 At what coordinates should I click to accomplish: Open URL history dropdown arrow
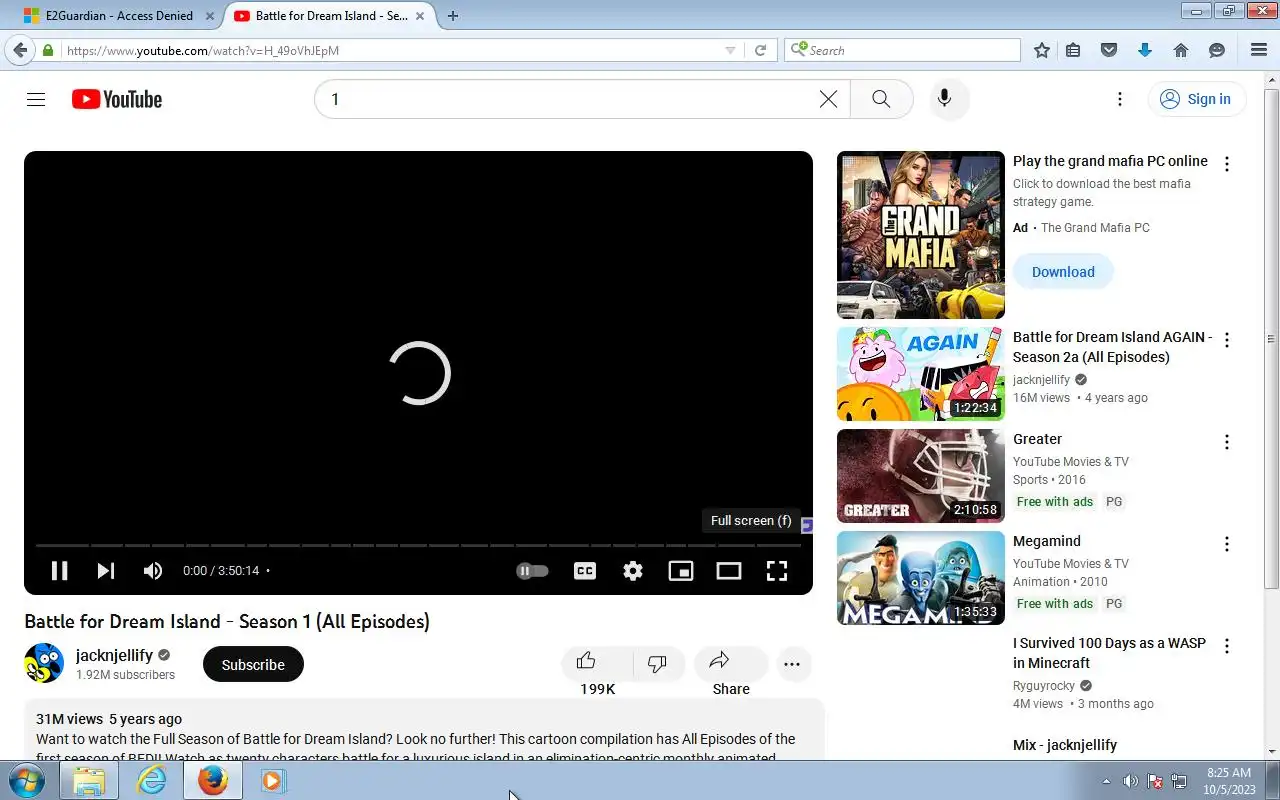coord(730,50)
